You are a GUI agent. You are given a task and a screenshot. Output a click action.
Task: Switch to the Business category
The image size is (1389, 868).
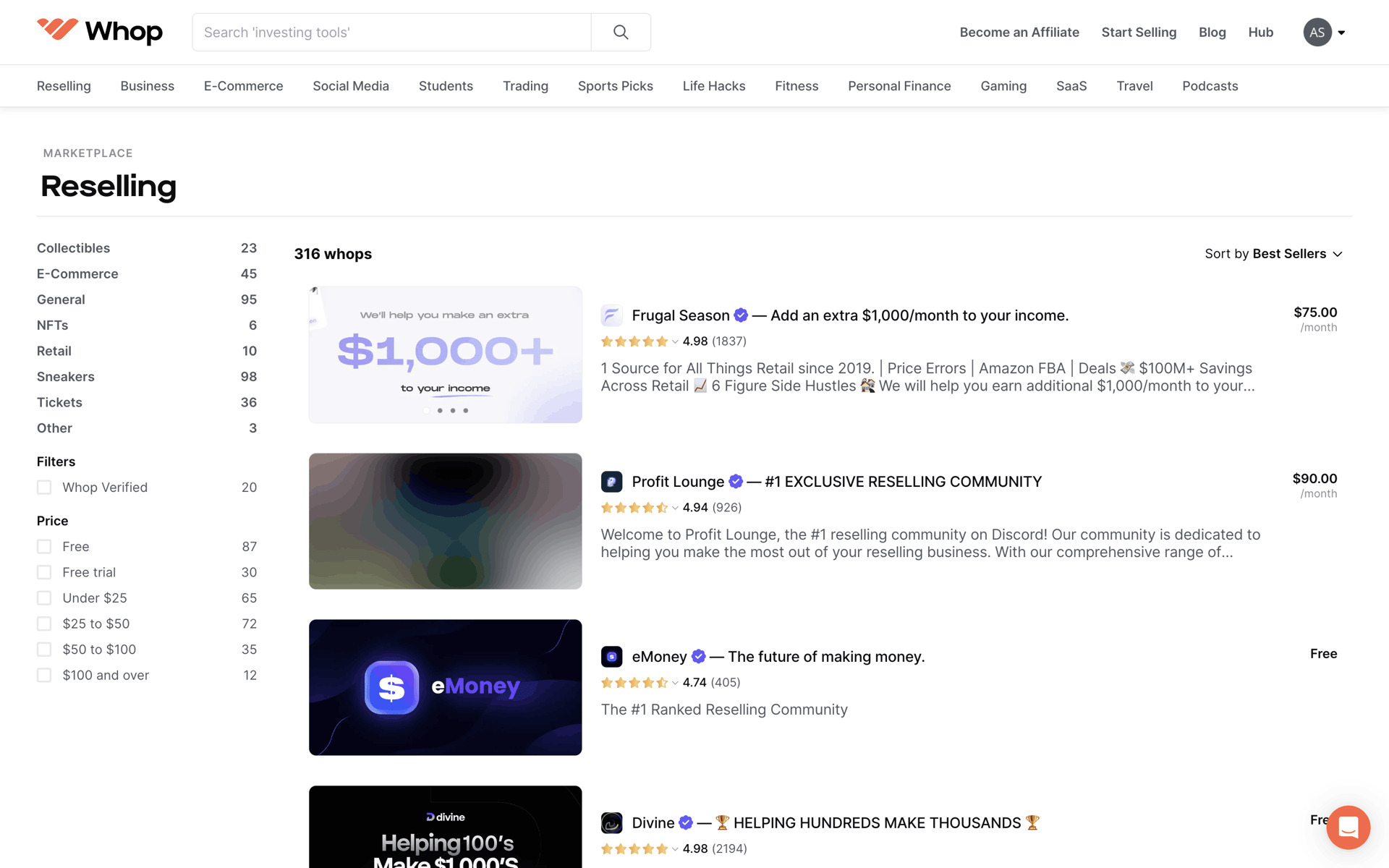pyautogui.click(x=148, y=86)
